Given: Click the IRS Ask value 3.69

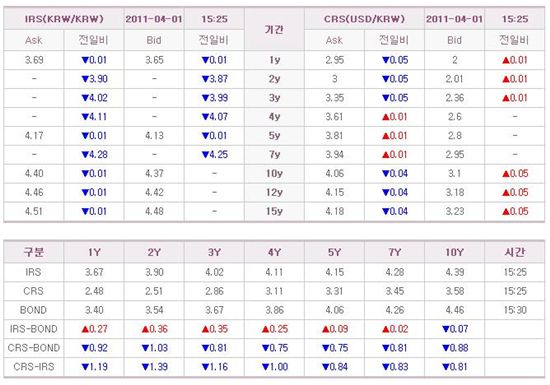Looking at the screenshot, I should tap(34, 60).
